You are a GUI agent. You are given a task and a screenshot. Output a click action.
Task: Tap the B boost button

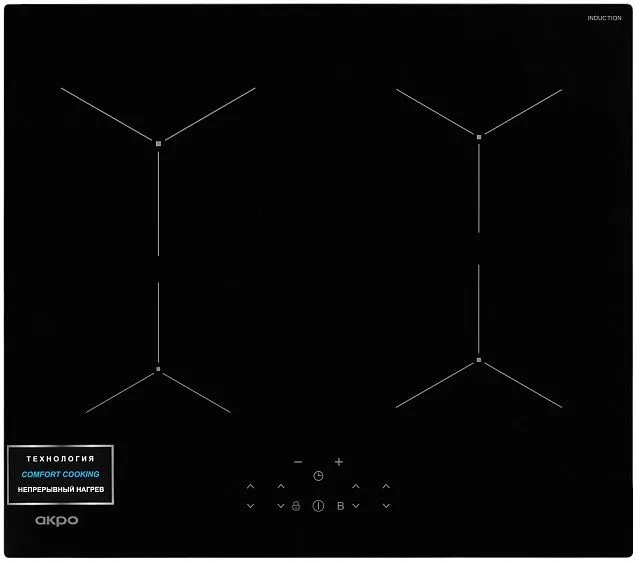coord(340,506)
